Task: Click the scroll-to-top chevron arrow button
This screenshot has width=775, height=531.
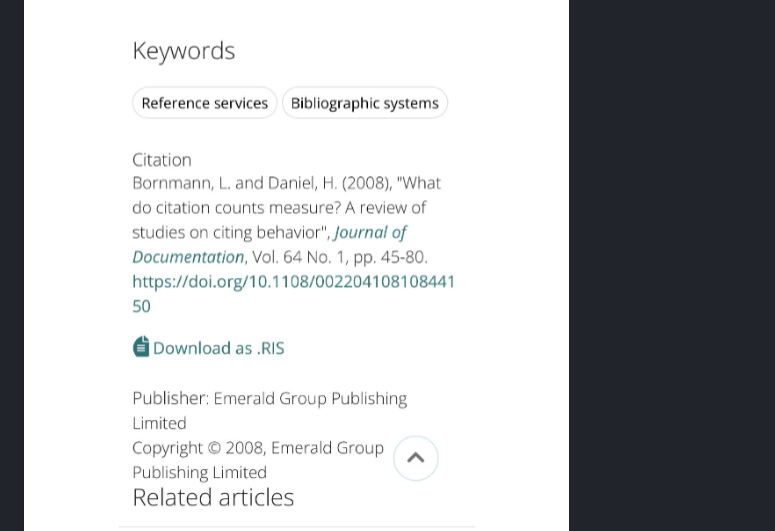Action: pyautogui.click(x=416, y=458)
